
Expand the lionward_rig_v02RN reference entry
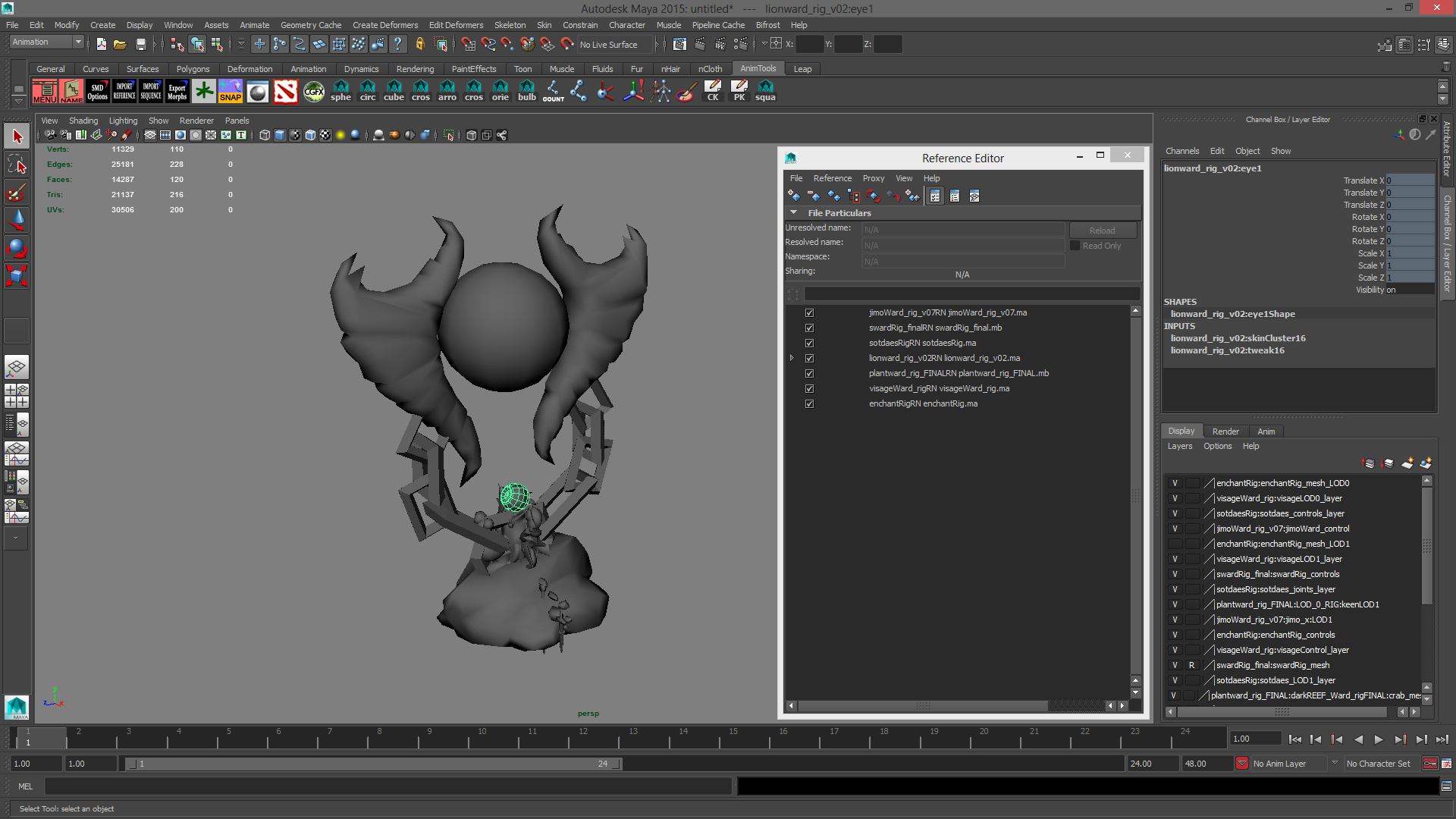tap(792, 358)
